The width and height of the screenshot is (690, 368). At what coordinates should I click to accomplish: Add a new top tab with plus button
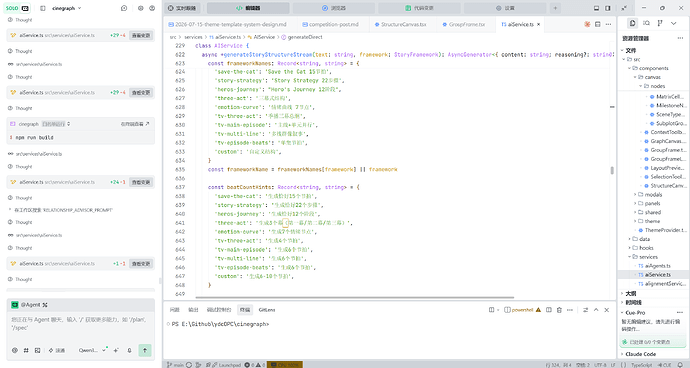(555, 8)
